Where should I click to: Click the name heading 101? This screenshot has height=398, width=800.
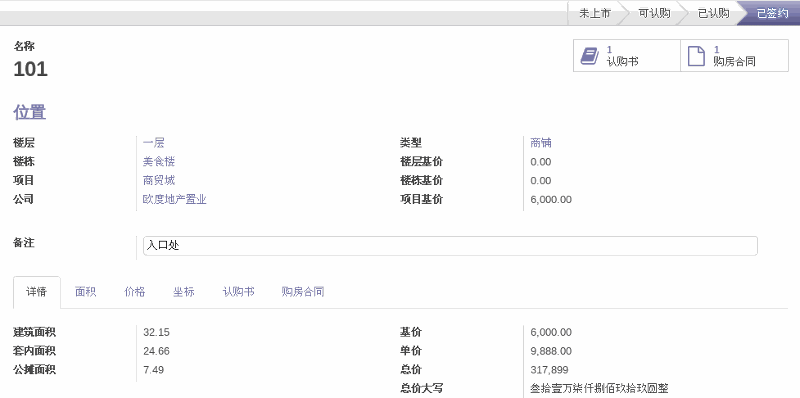click(31, 69)
